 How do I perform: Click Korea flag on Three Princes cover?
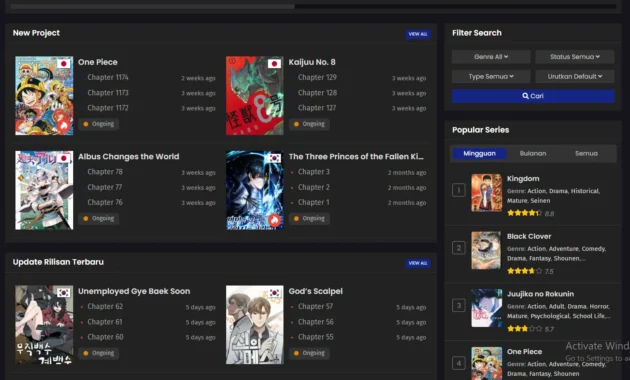click(x=274, y=158)
